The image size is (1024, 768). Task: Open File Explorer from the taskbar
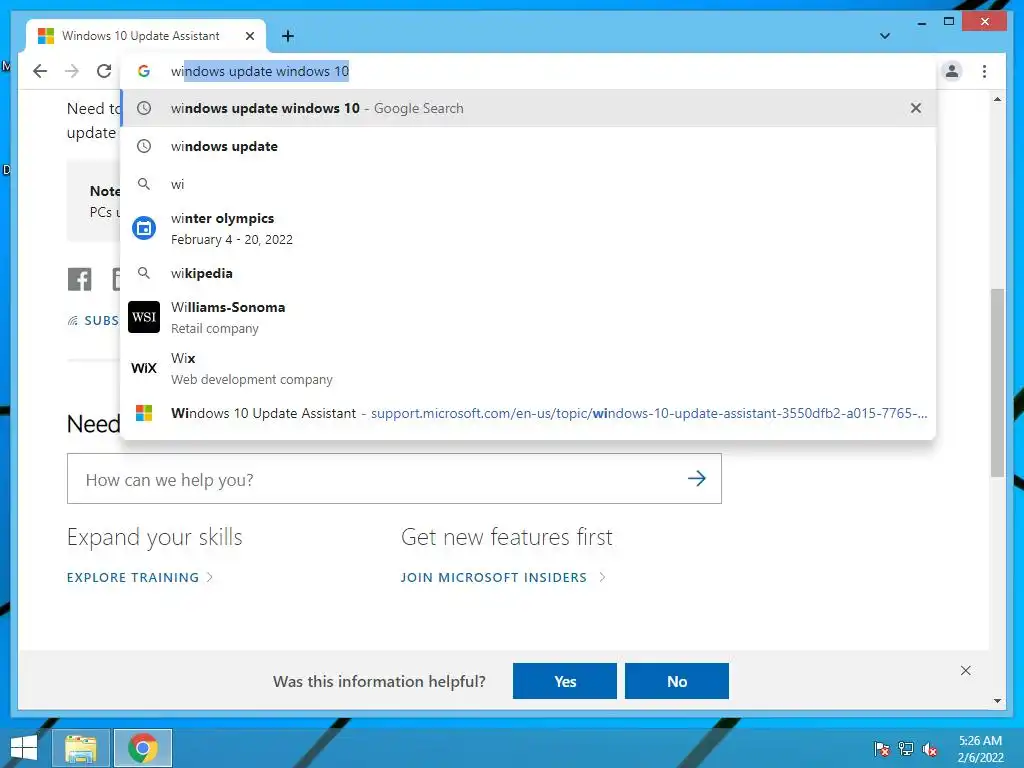tap(80, 748)
